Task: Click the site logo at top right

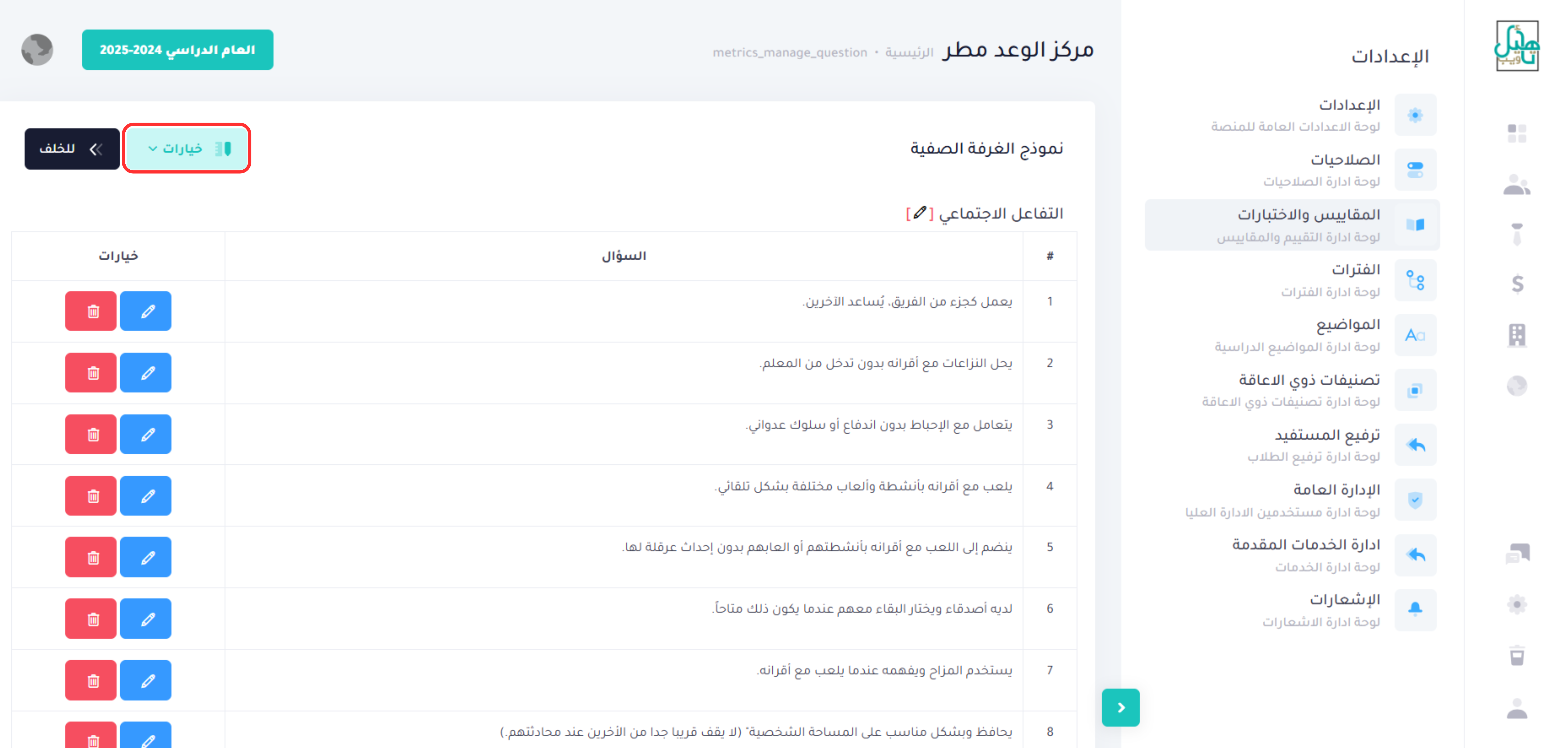Action: pyautogui.click(x=1517, y=46)
